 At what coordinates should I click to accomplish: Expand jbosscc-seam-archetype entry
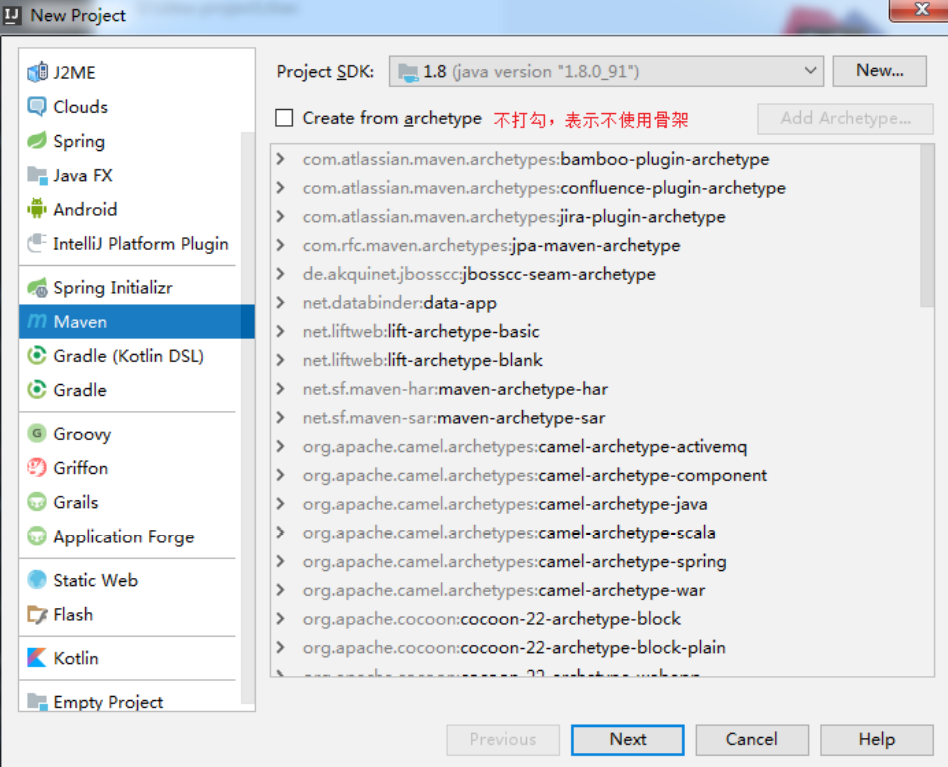pos(281,274)
